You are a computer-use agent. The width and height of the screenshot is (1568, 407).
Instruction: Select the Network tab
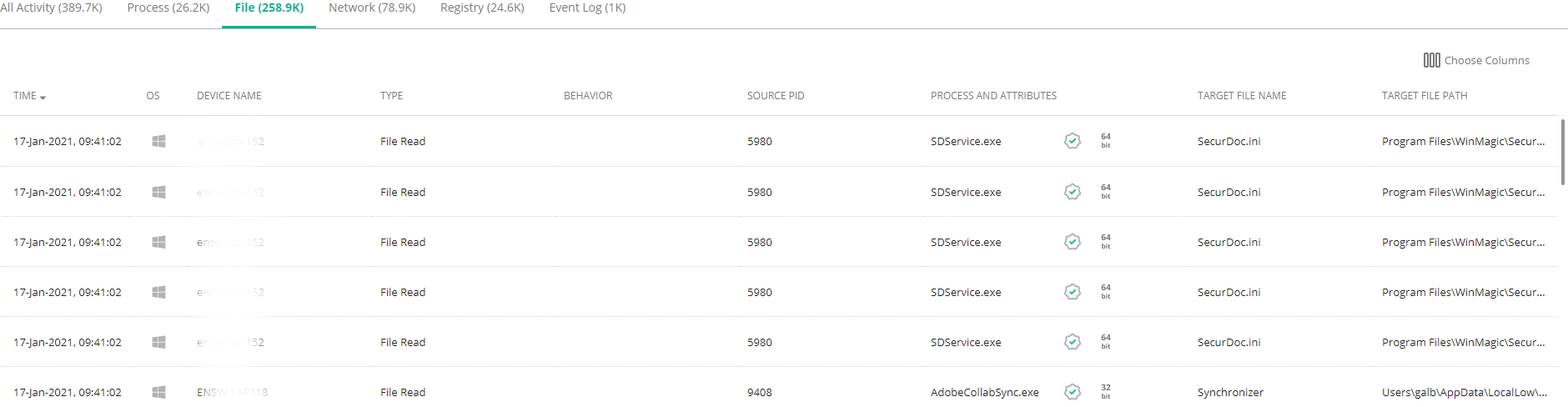(372, 8)
